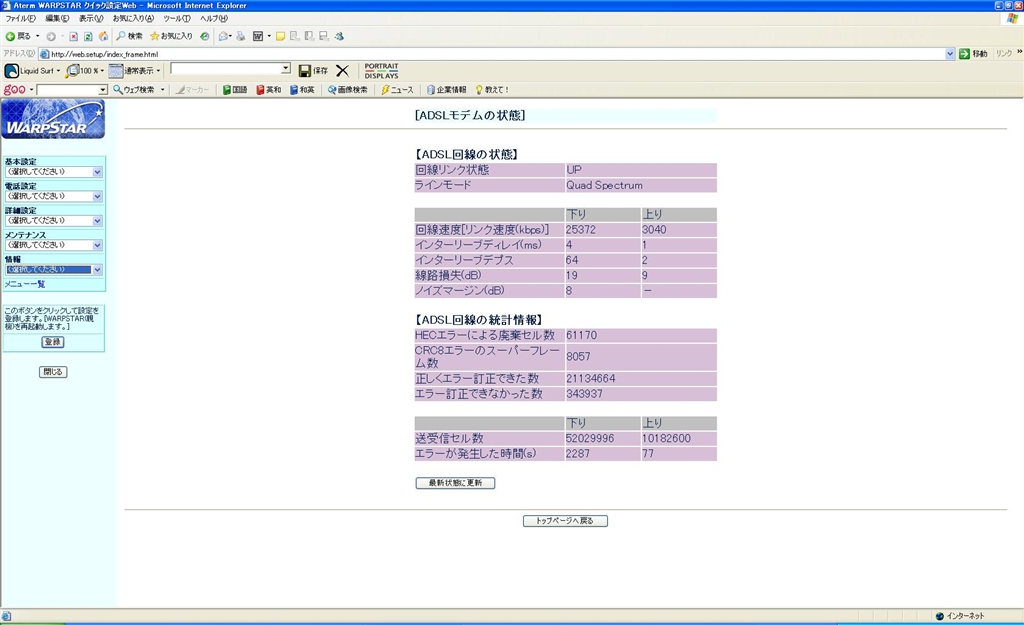Click the mail envelope icon
1024x625 pixels.
coord(224,36)
